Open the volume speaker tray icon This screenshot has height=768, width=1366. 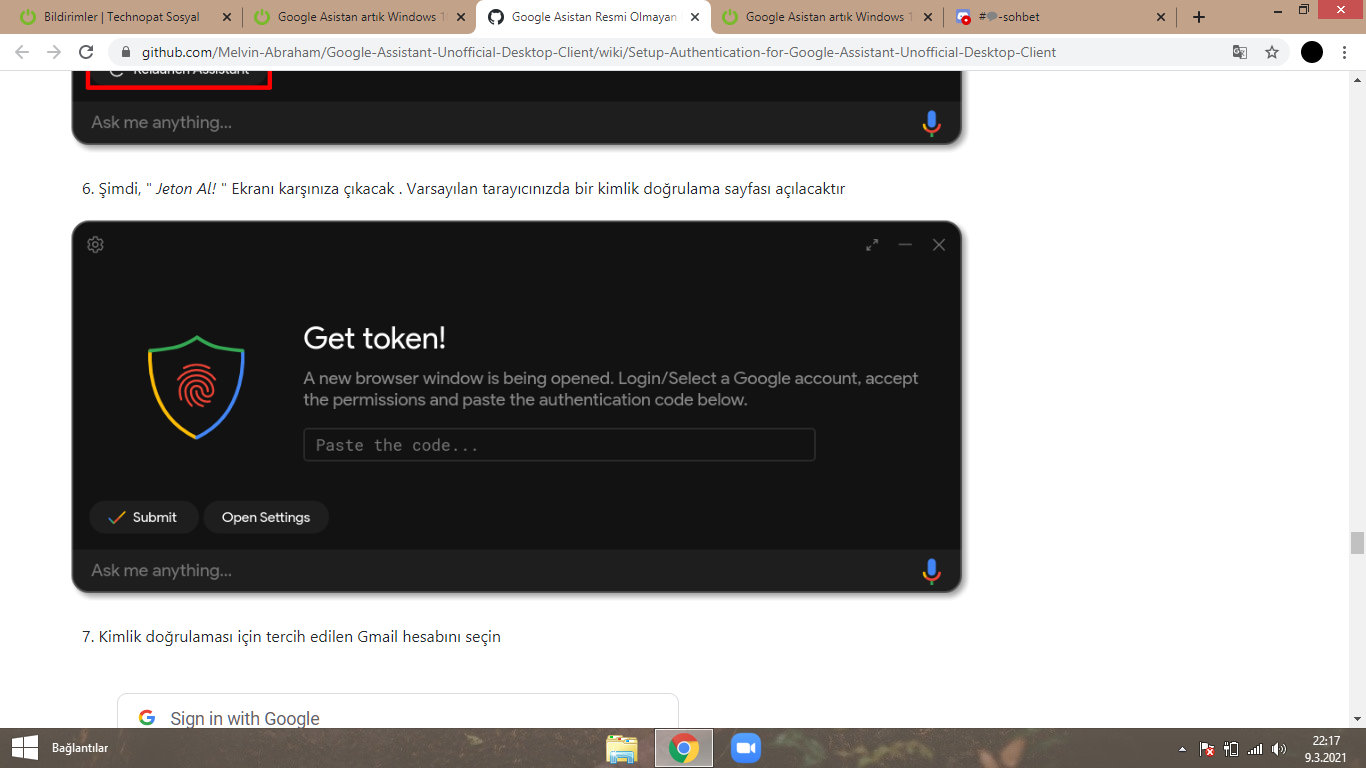pos(1279,748)
